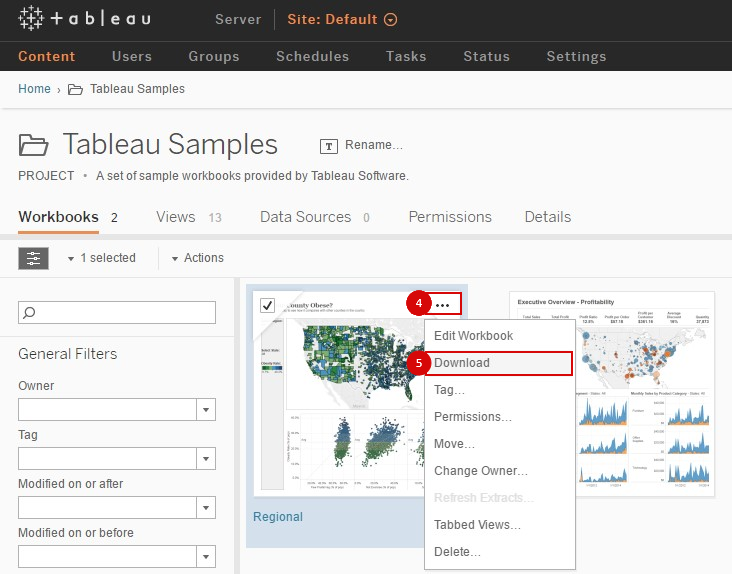Go to Content in navigation bar
The height and width of the screenshot is (574, 732).
coord(47,56)
